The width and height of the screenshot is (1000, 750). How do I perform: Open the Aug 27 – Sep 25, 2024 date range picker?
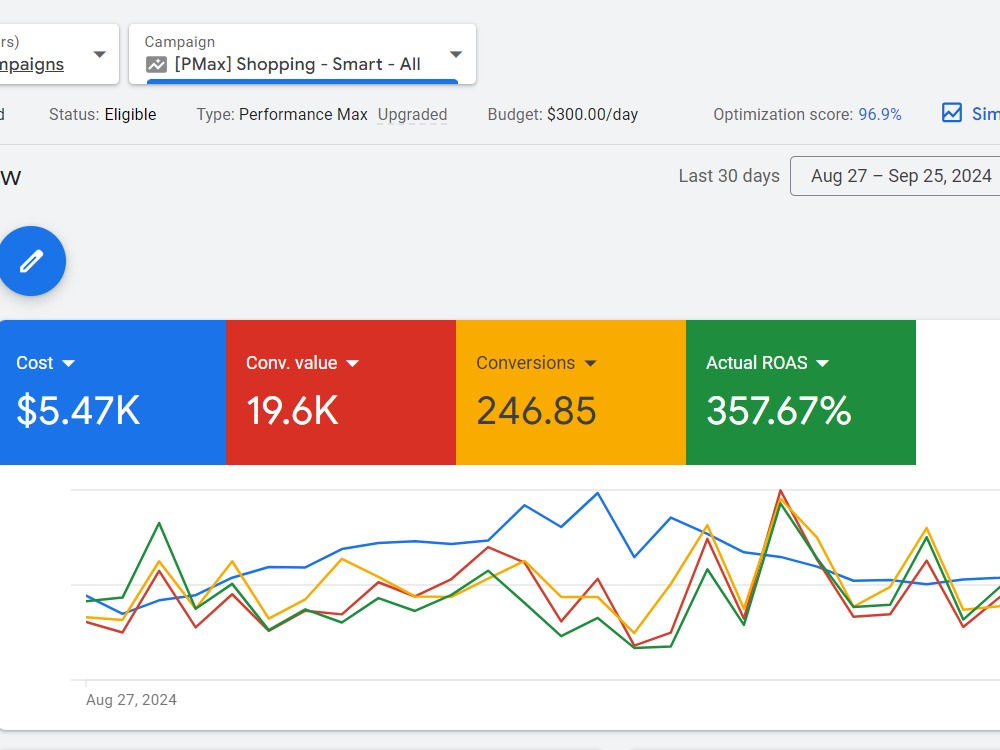tap(895, 176)
